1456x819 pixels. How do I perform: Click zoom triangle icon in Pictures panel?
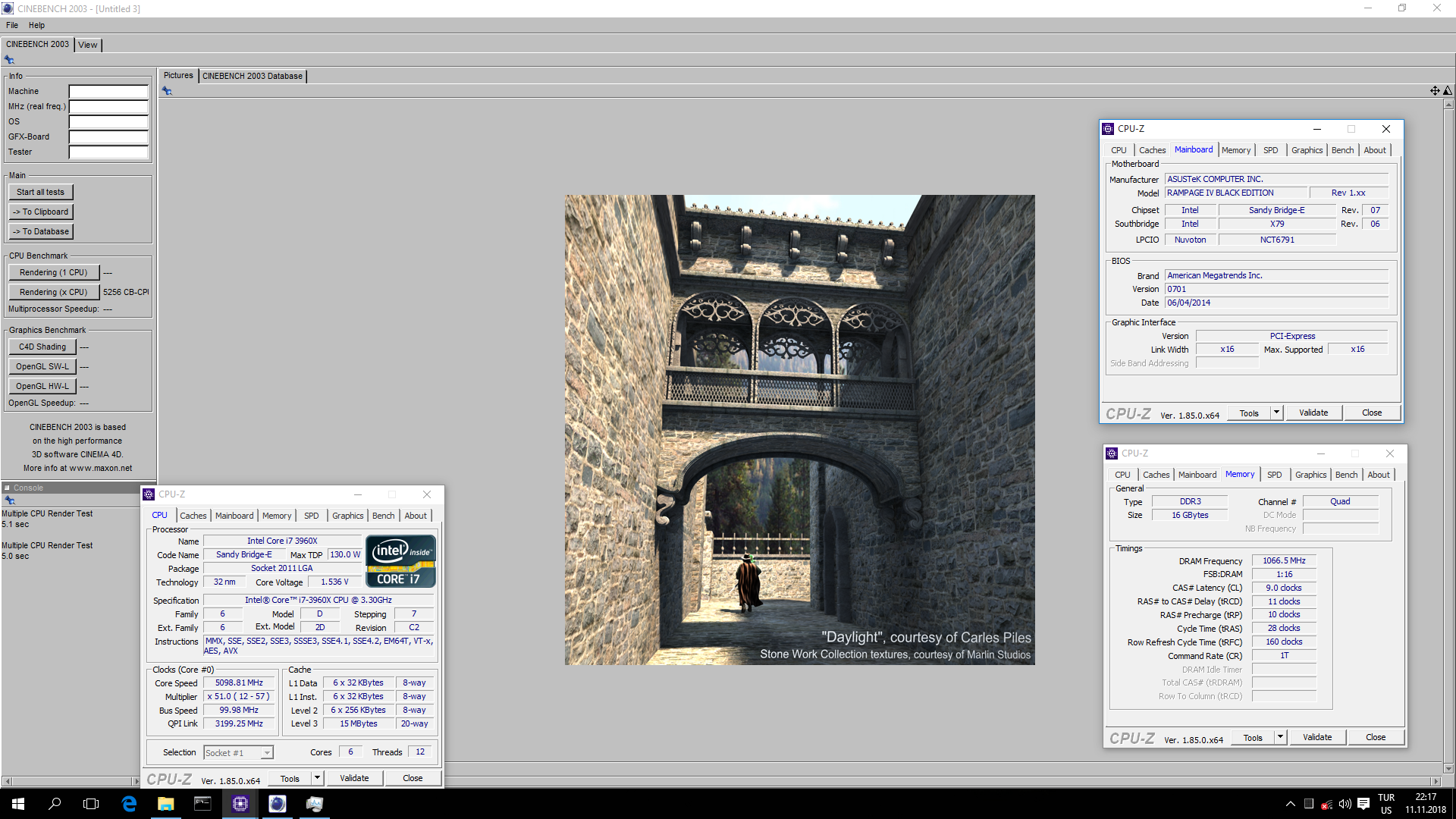(x=1448, y=91)
